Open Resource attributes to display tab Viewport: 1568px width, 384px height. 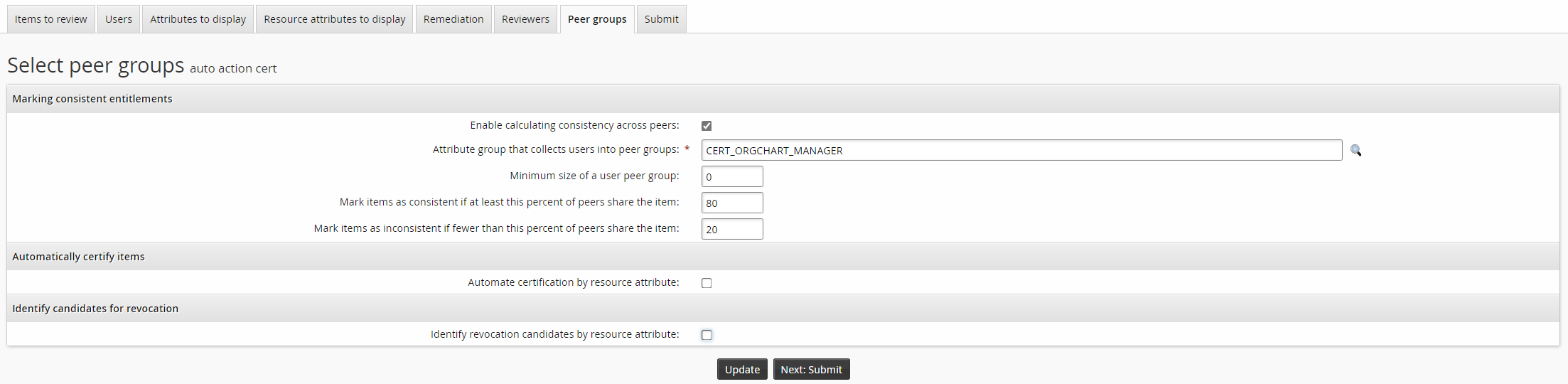tap(334, 19)
